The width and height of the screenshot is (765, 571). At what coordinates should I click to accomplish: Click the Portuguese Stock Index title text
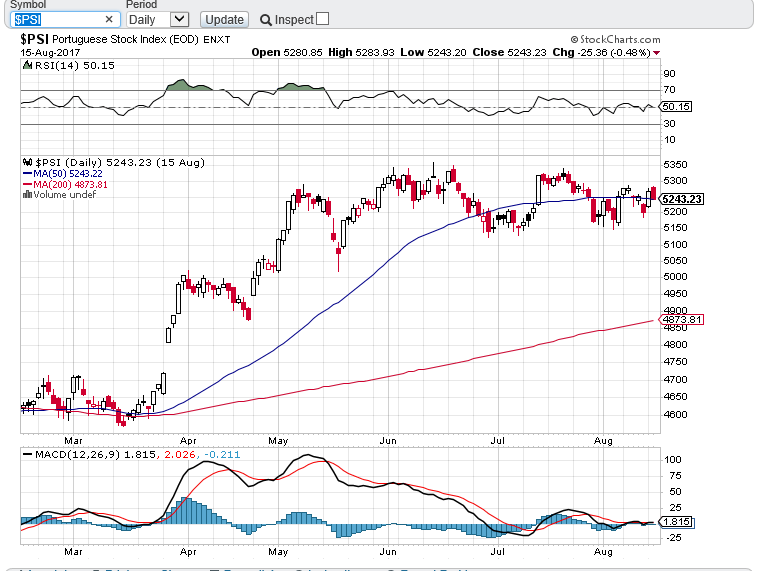pos(125,40)
